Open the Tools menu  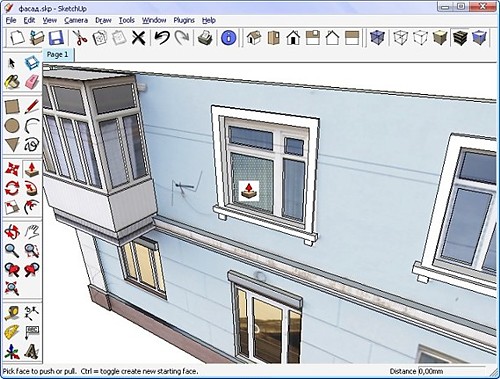coord(127,20)
